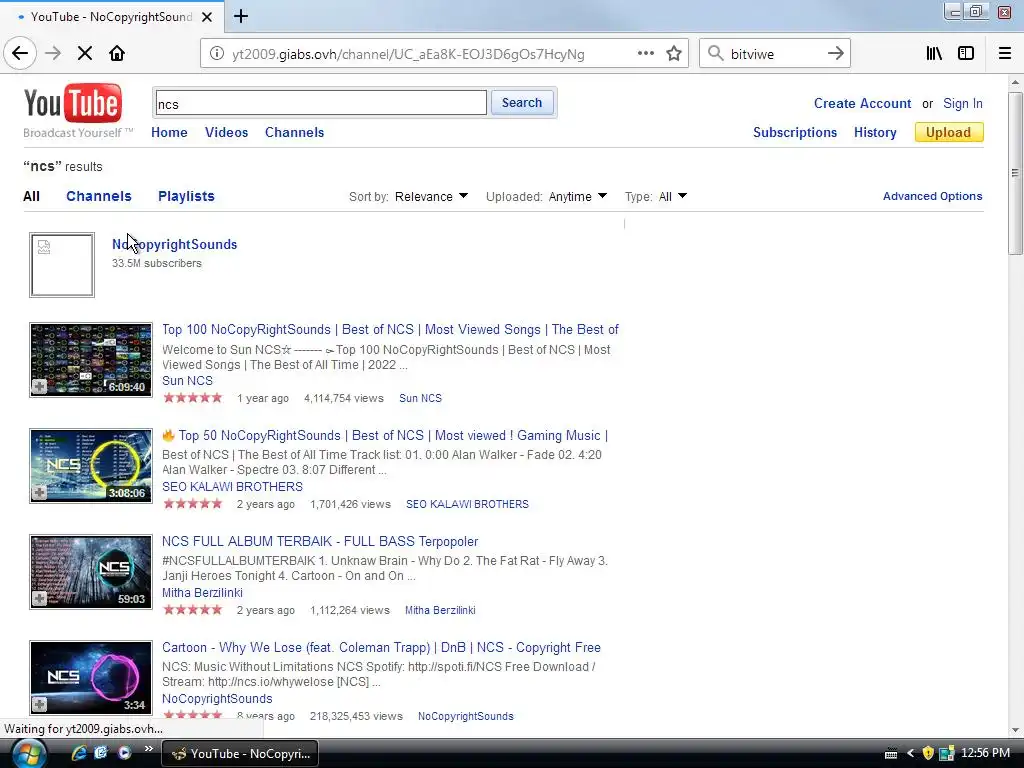Open Top 100 NoCopyRightSounds video title

tap(391, 330)
